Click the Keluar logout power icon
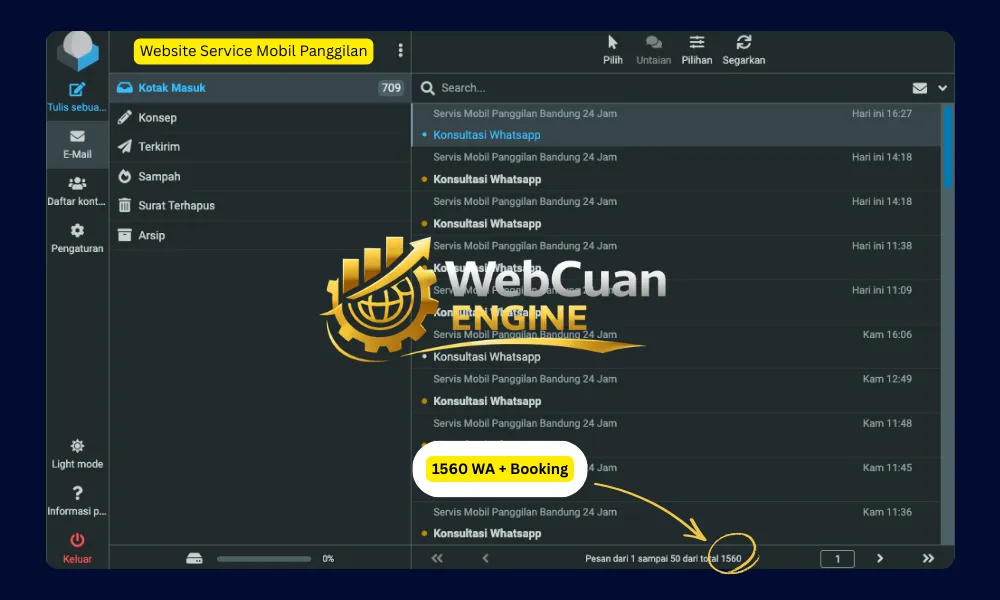 coord(77,541)
